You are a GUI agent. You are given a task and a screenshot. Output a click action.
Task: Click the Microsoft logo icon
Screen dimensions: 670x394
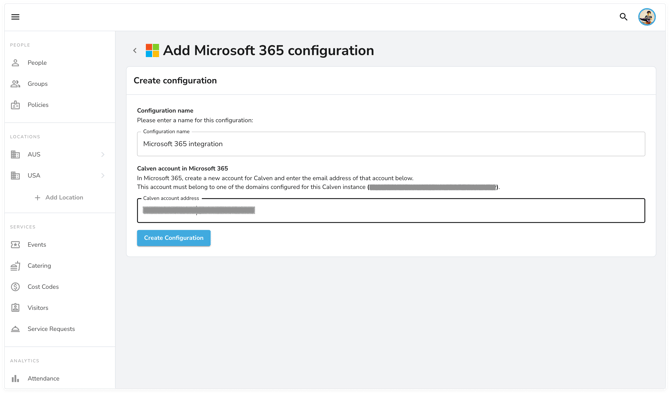click(152, 50)
